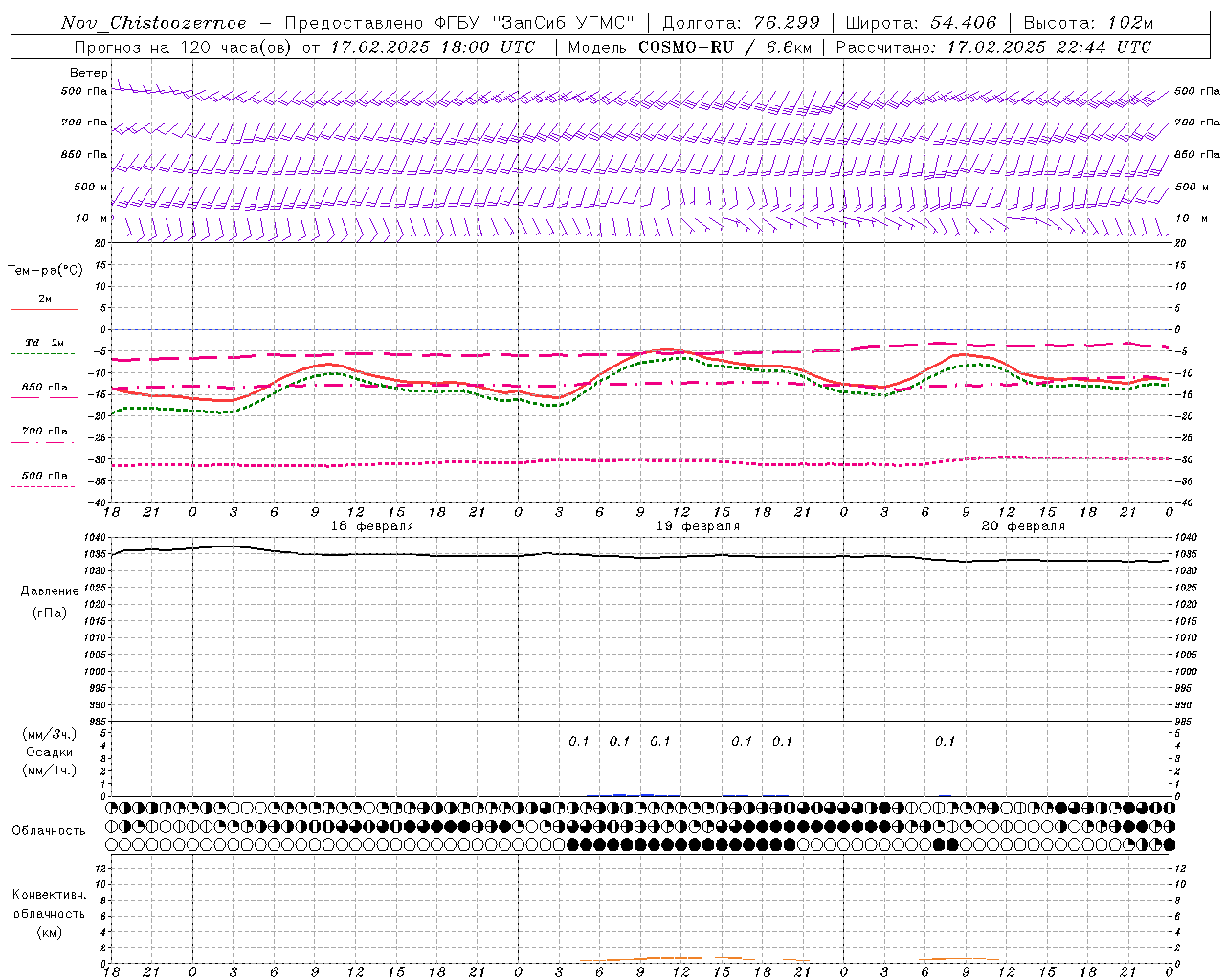Click the (мм/1ч.) precipitation unit label
1225x980 pixels.
pyautogui.click(x=50, y=770)
